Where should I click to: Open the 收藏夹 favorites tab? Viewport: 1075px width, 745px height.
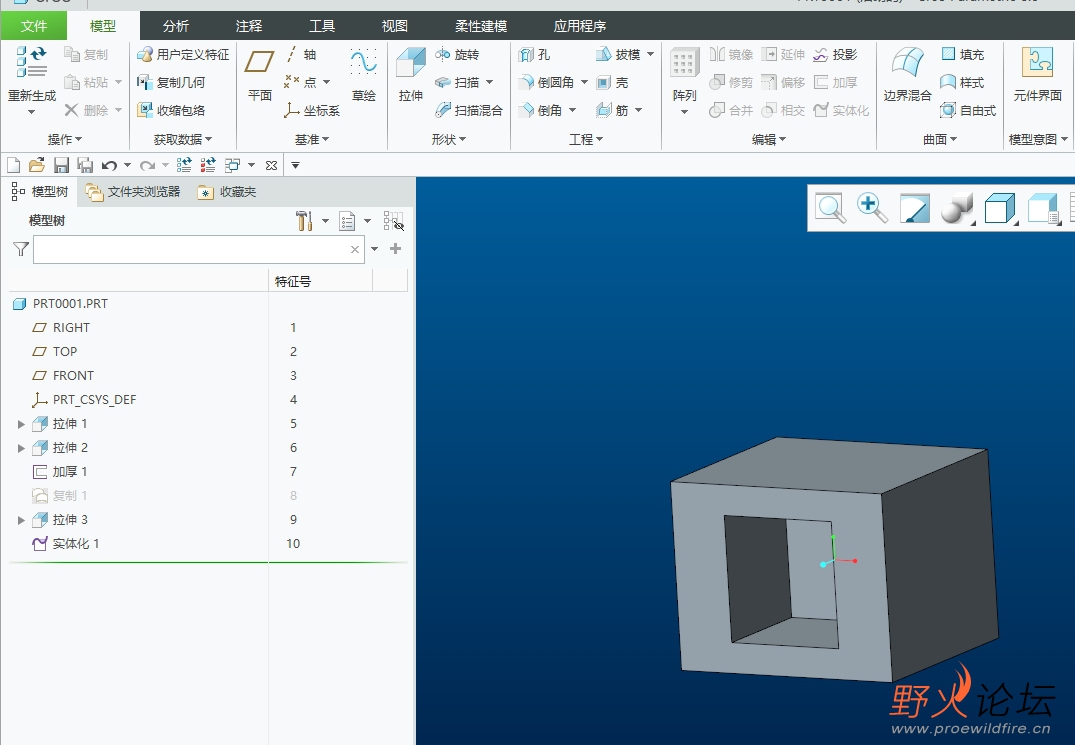tap(226, 192)
